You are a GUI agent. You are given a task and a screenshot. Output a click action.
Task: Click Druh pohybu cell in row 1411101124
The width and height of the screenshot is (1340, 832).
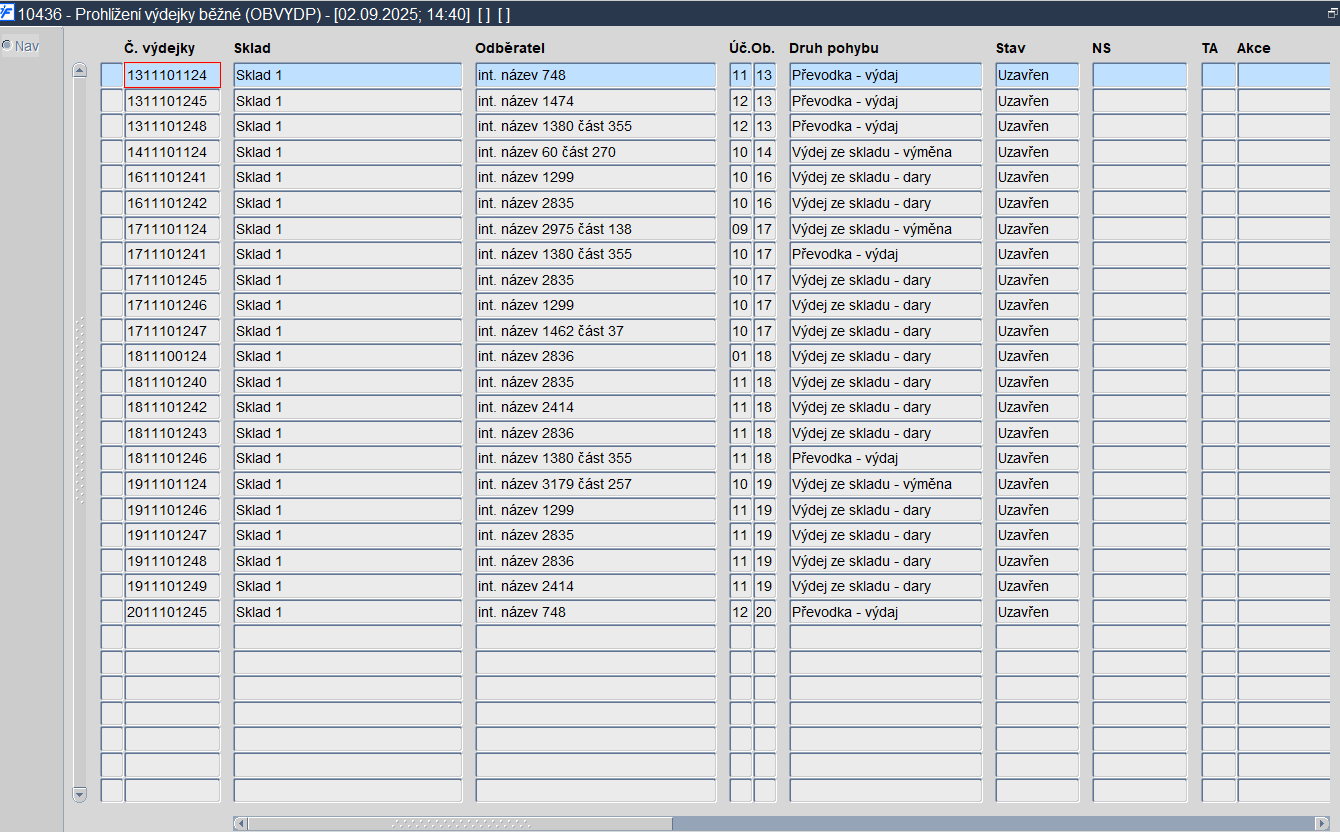pyautogui.click(x=886, y=152)
